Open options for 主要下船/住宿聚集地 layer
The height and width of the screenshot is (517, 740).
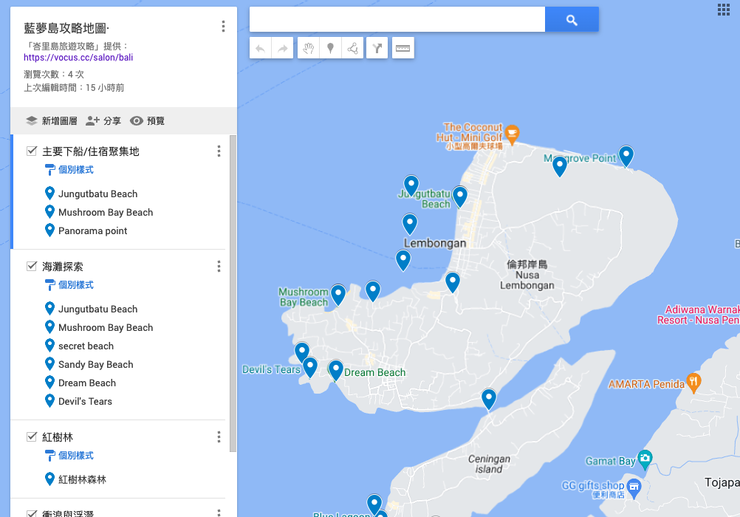pyautogui.click(x=219, y=151)
